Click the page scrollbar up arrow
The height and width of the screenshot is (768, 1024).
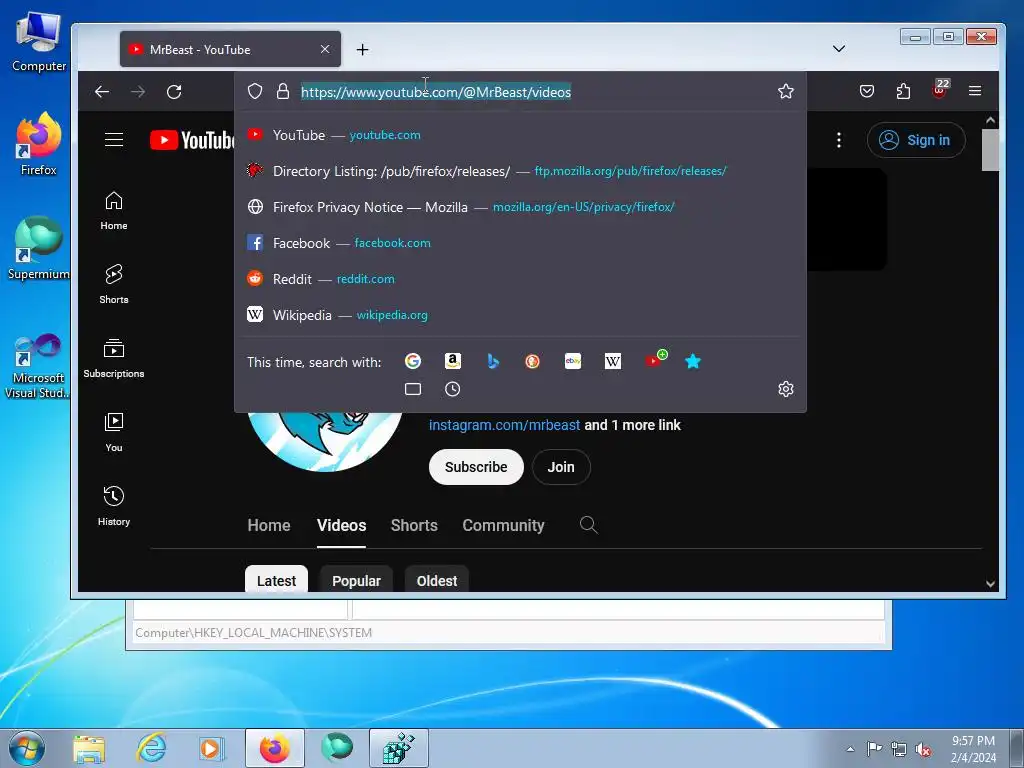tap(990, 120)
